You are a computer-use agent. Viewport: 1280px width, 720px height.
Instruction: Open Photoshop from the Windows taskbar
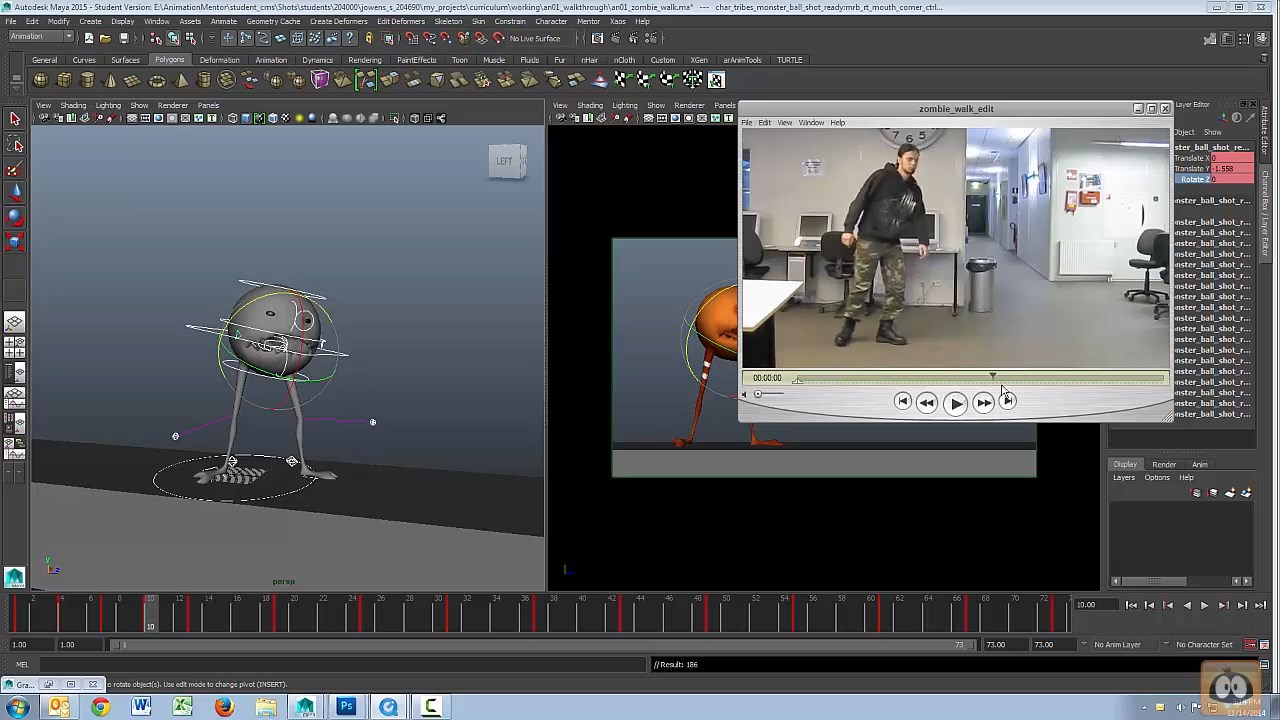pos(345,707)
